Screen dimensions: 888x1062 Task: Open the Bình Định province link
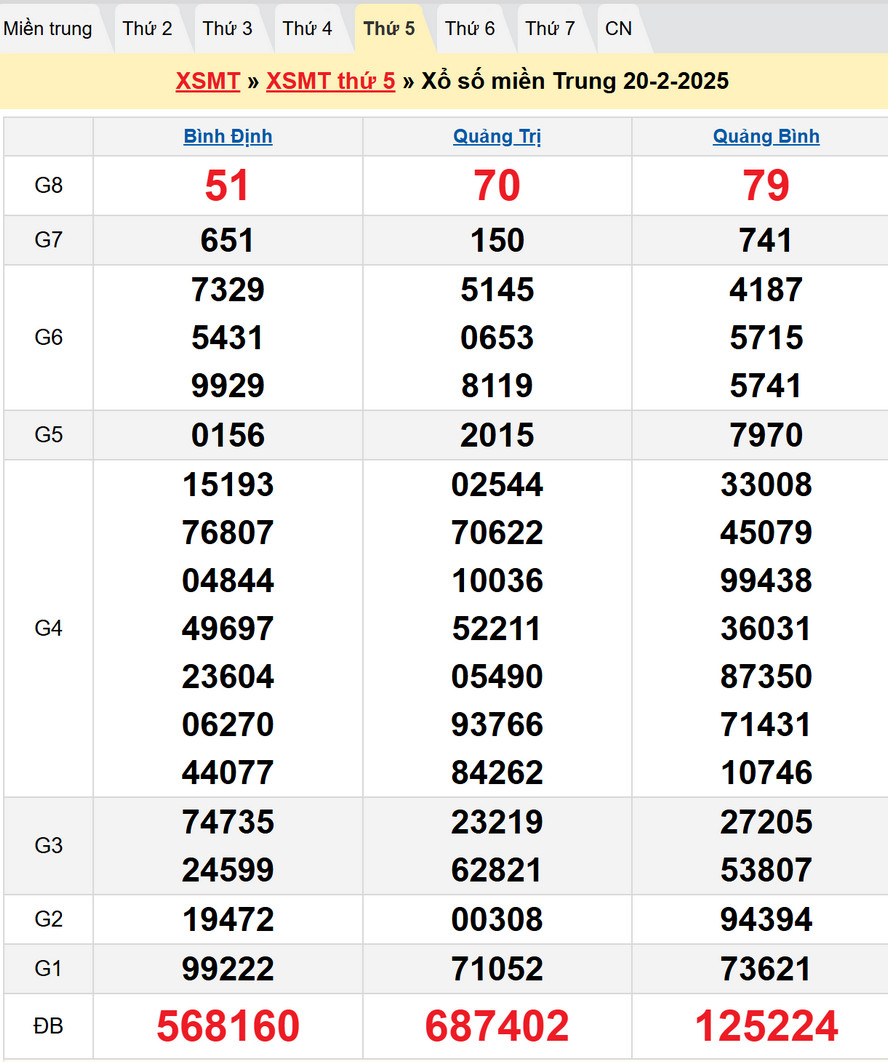(228, 137)
